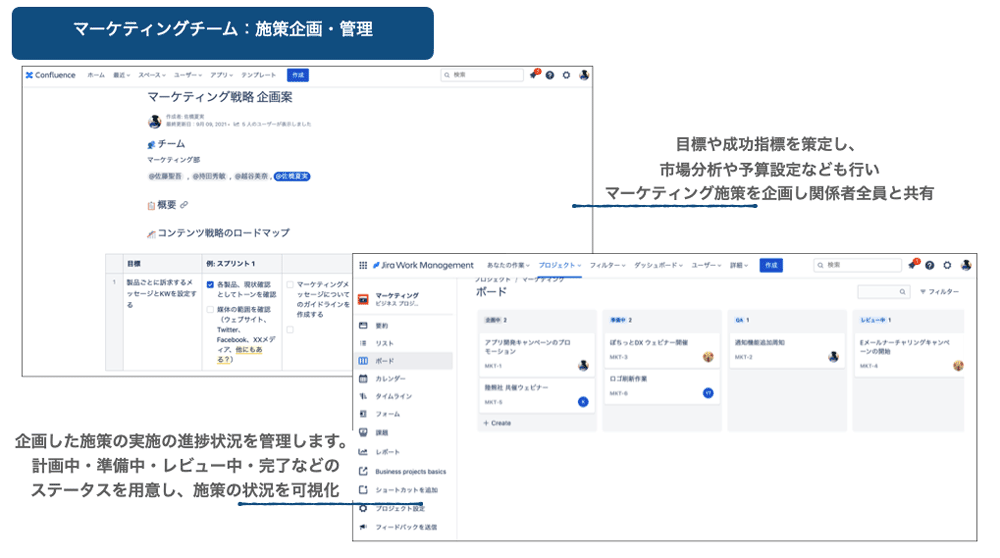Screen dimensions: 1000x558
Task: Click the link icon next to 概要 heading
Action: coord(184,205)
